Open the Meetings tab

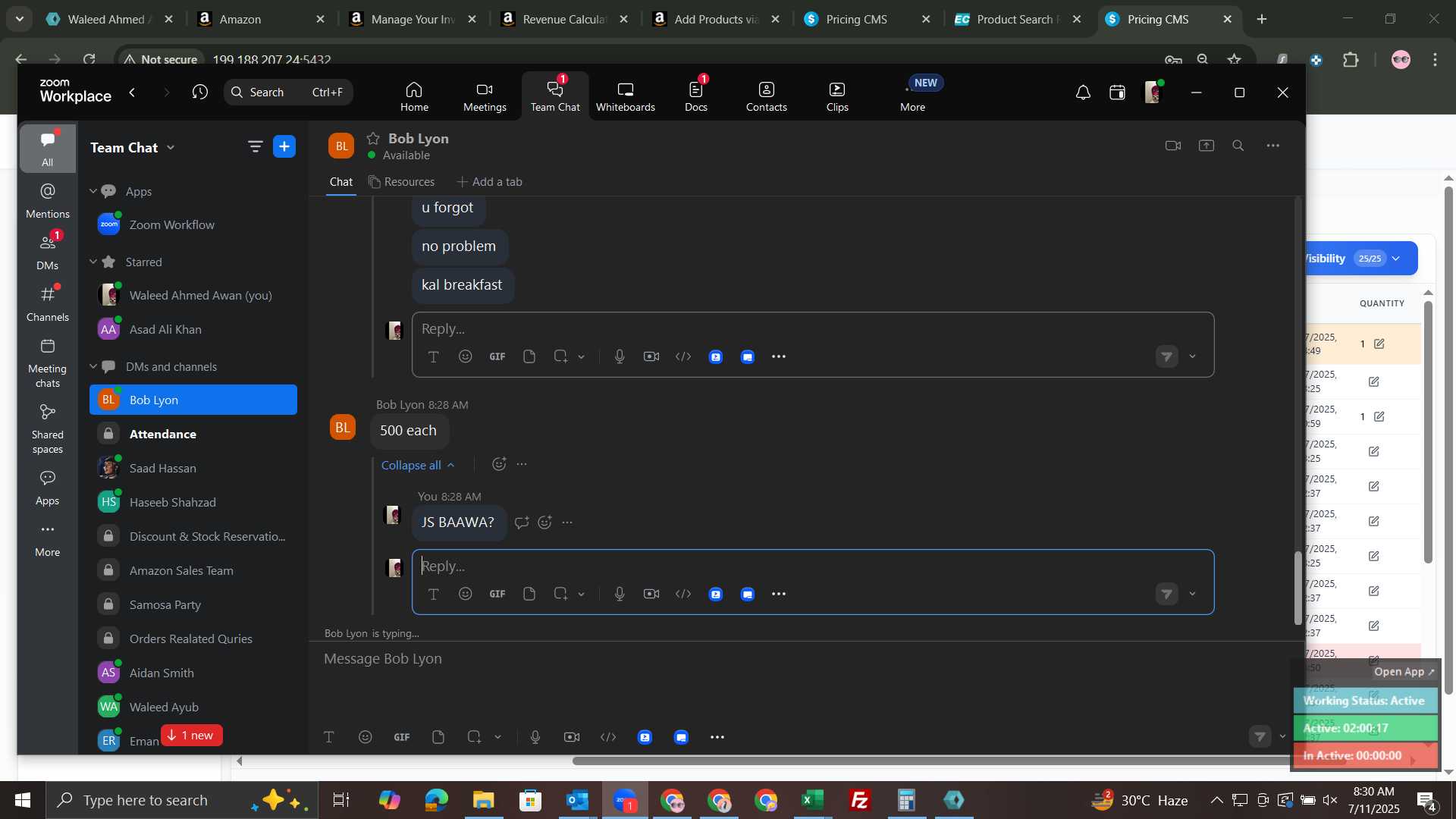coord(485,96)
